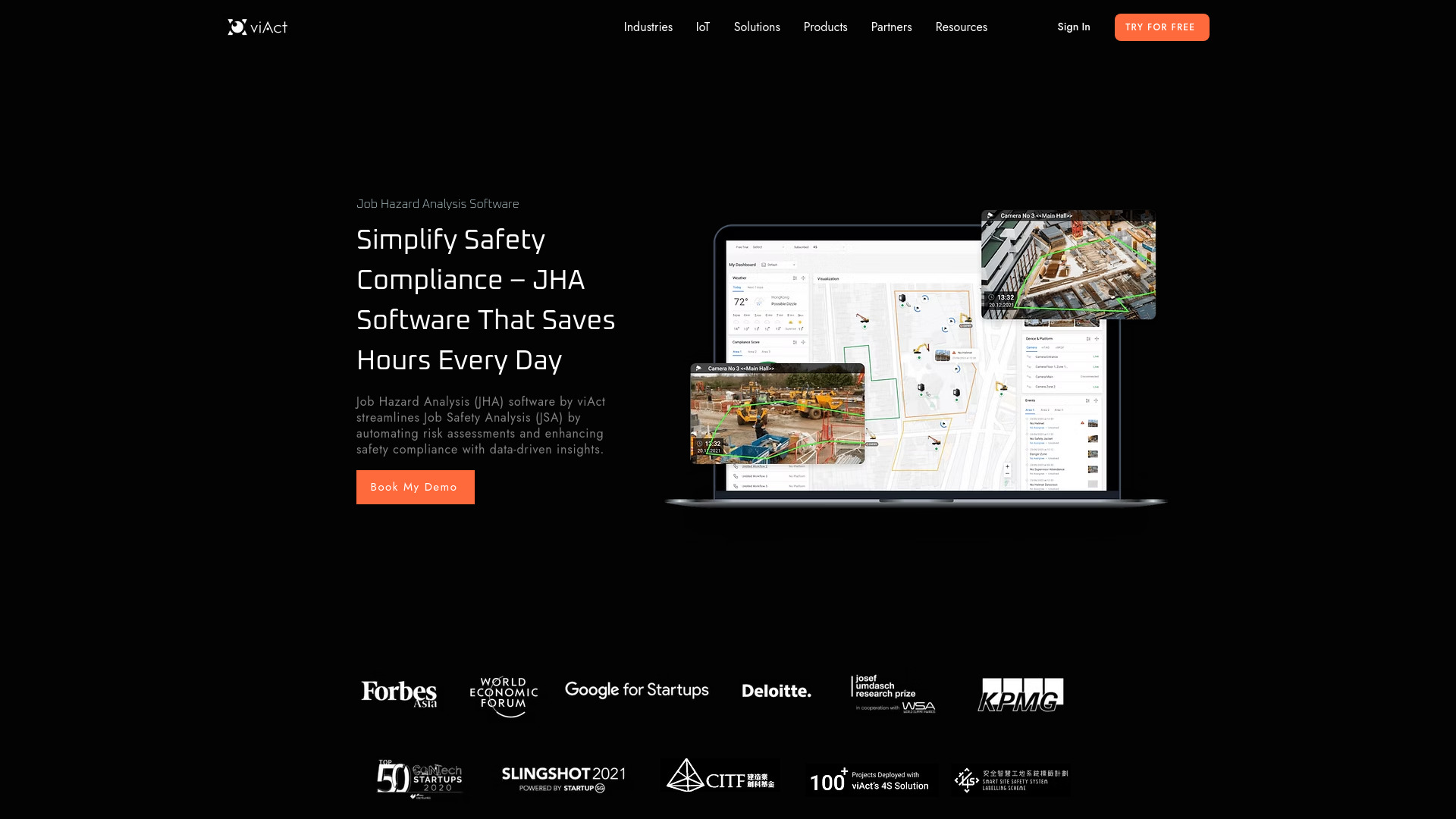This screenshot has height=819, width=1456.
Task: Expand the Resources navigation dropdown
Action: tap(961, 27)
